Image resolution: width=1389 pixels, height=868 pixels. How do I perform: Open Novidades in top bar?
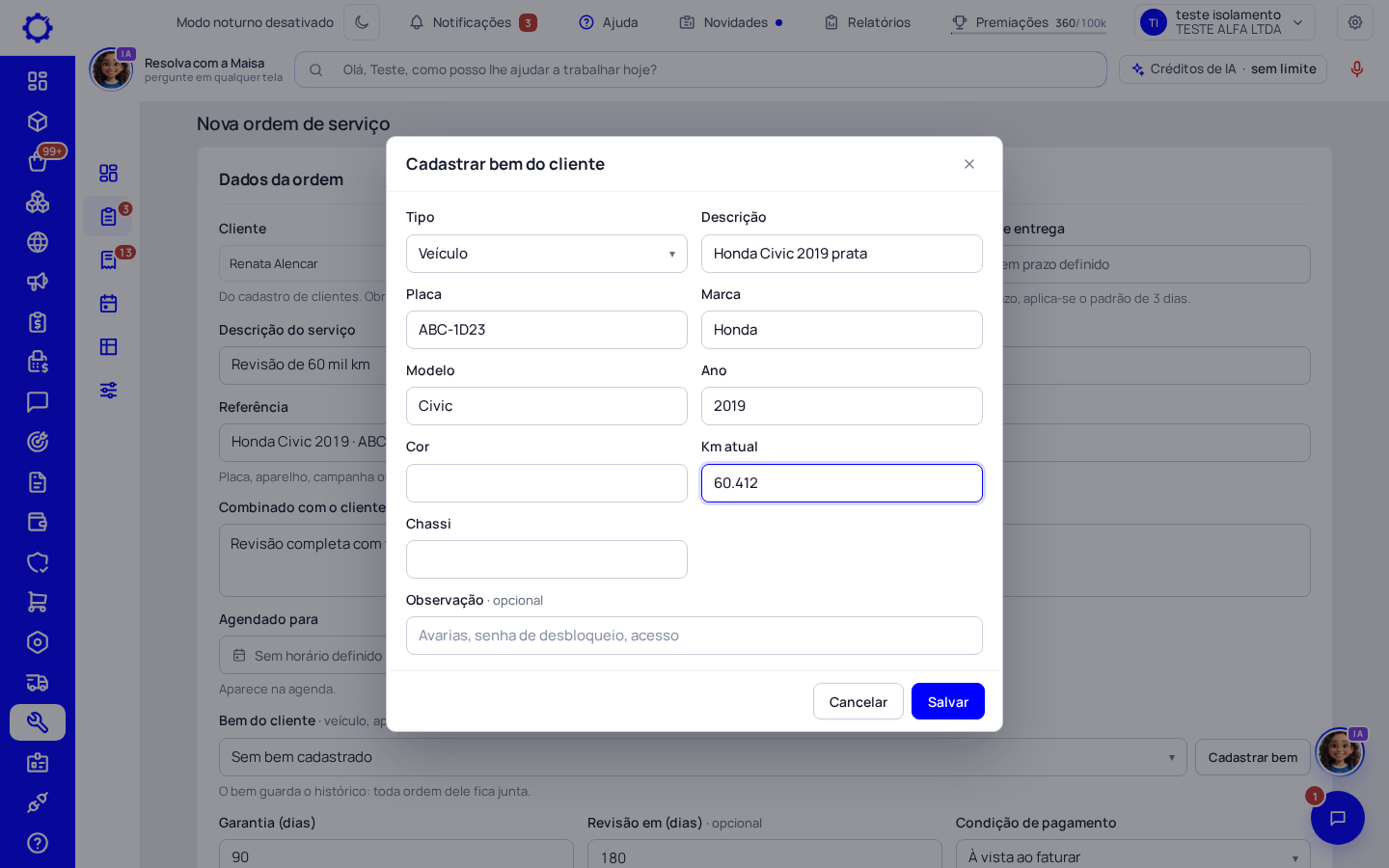pos(731,22)
